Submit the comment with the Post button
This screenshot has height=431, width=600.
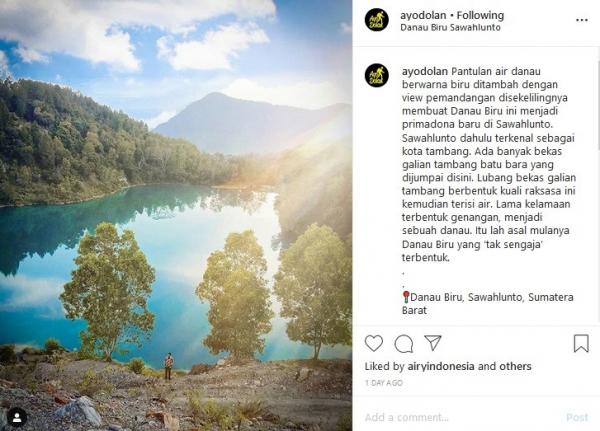[577, 417]
